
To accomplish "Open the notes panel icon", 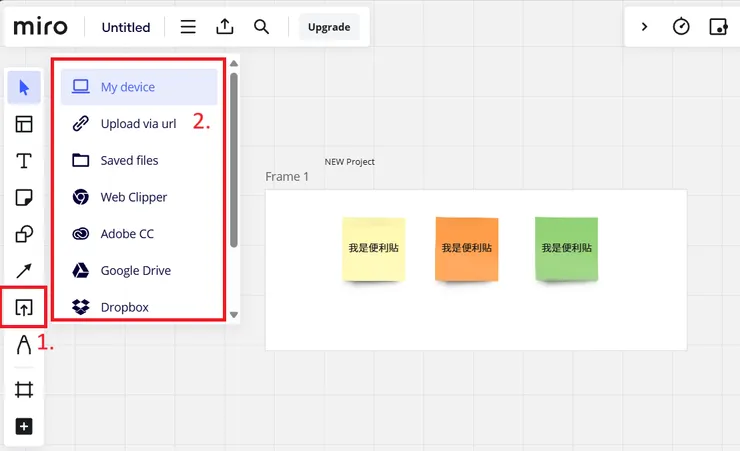I will (x=718, y=27).
